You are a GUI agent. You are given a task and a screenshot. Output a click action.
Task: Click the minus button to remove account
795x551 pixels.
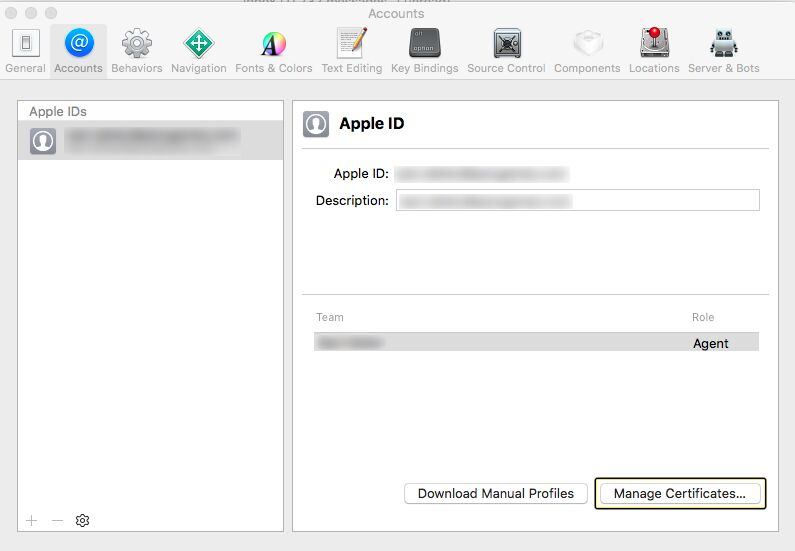coord(57,521)
